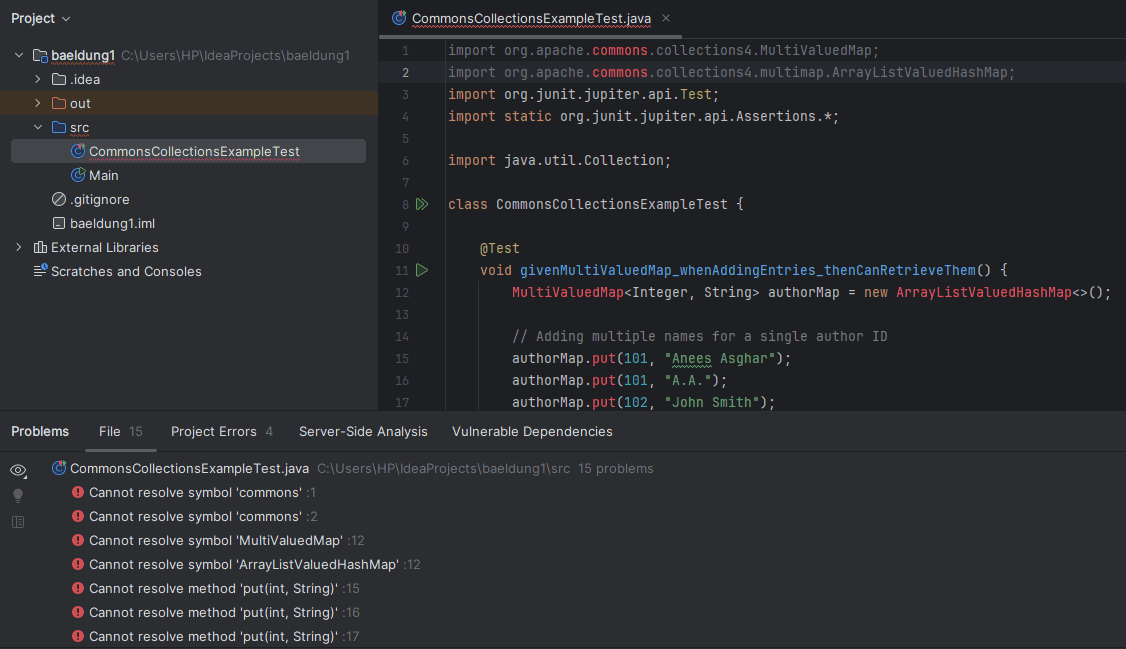This screenshot has width=1126, height=649.
Task: Click the red ArrayListValuedHashMap constructor in line 12
Action: point(984,293)
